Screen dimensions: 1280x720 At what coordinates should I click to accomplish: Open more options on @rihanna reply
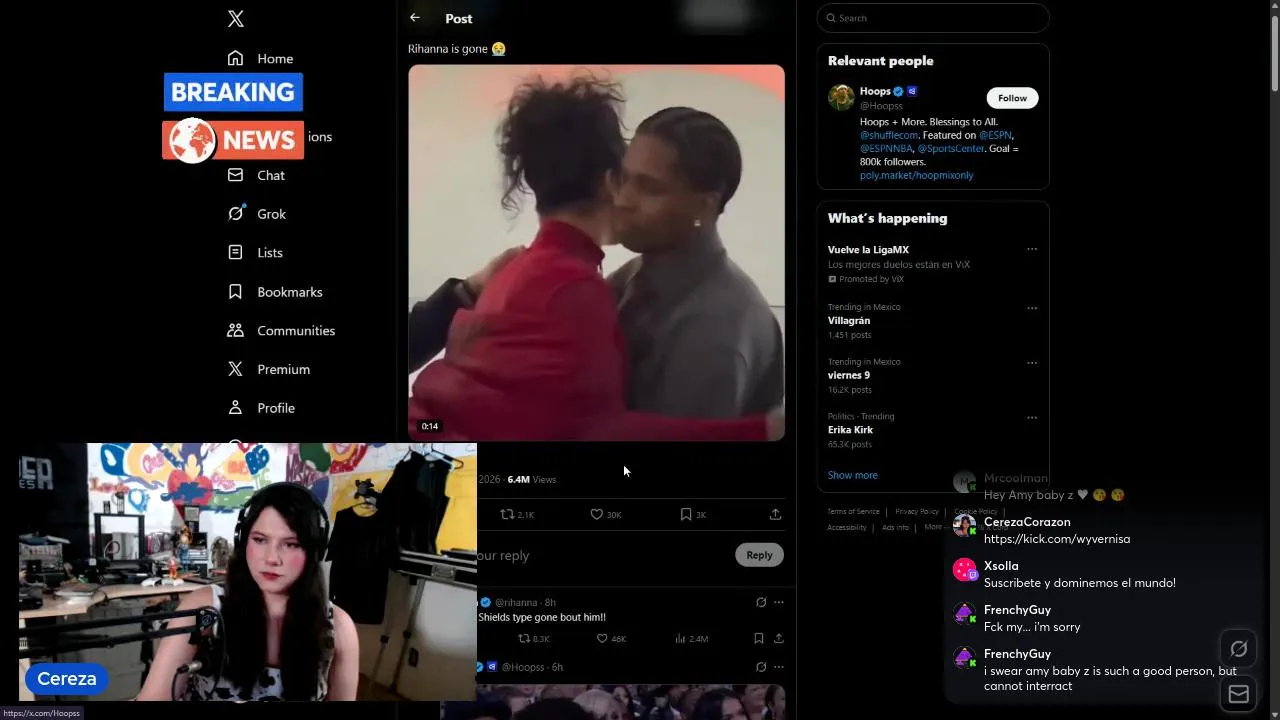pyautogui.click(x=779, y=602)
